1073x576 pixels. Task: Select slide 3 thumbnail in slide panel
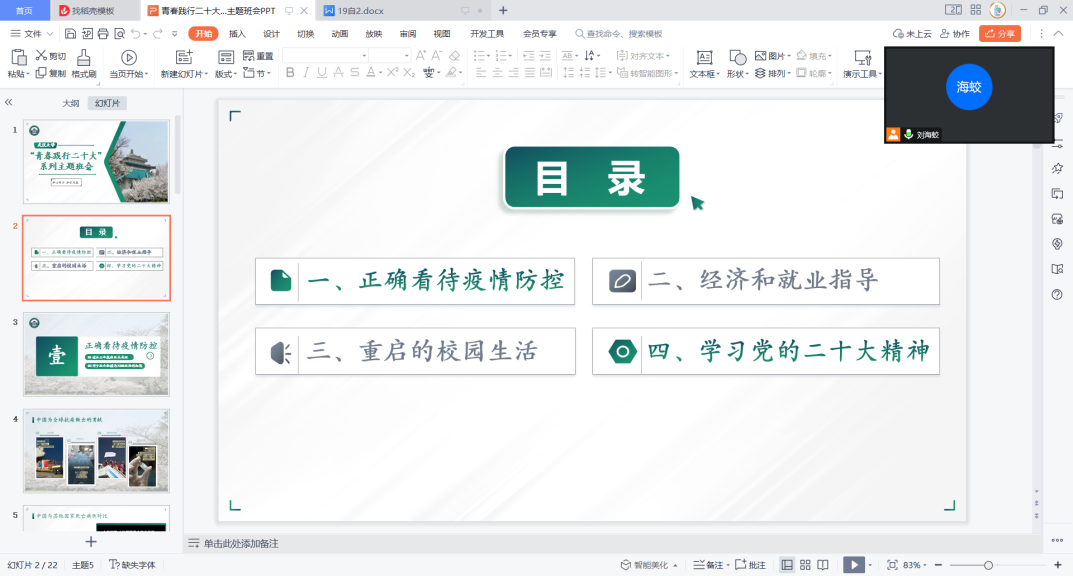point(97,354)
